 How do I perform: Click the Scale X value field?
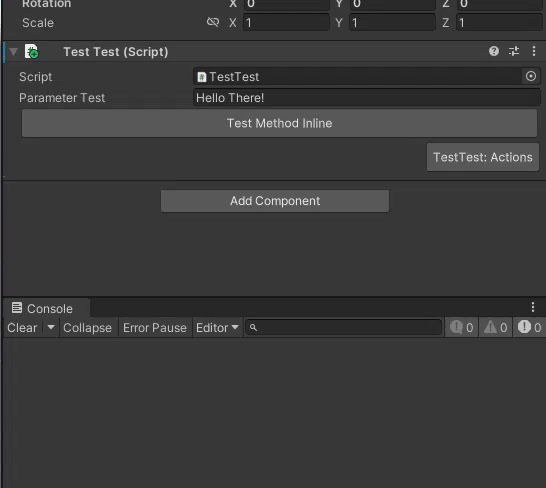tap(286, 23)
